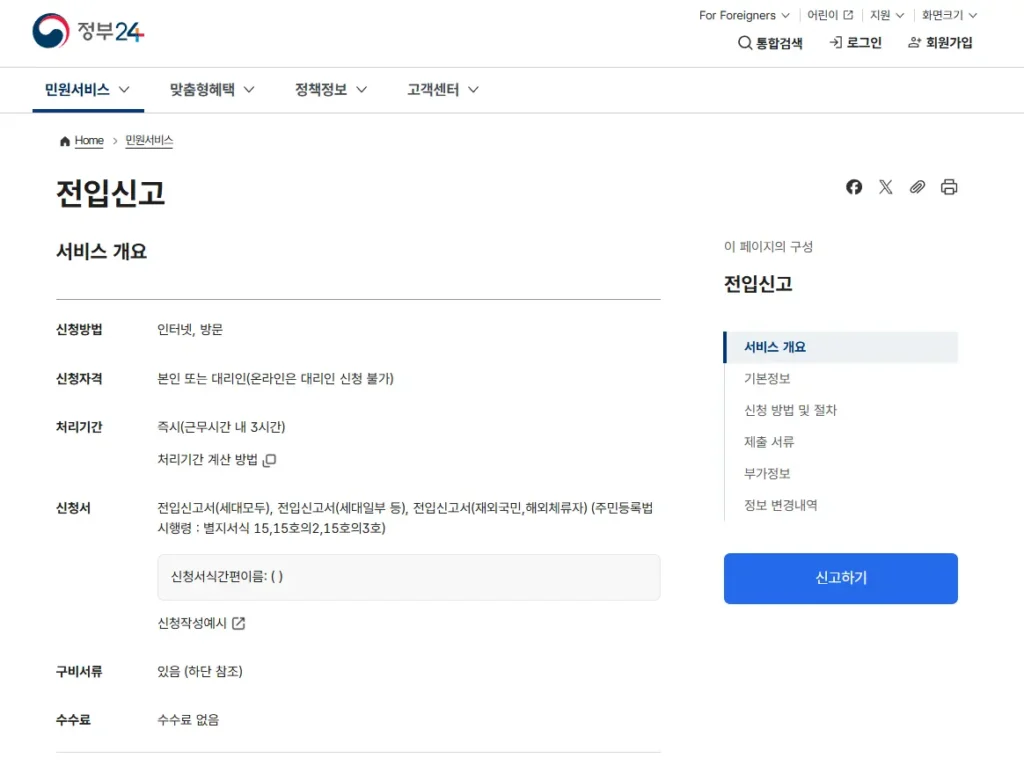Copy the page link using the paperclip icon
This screenshot has width=1024, height=773.
(x=917, y=187)
